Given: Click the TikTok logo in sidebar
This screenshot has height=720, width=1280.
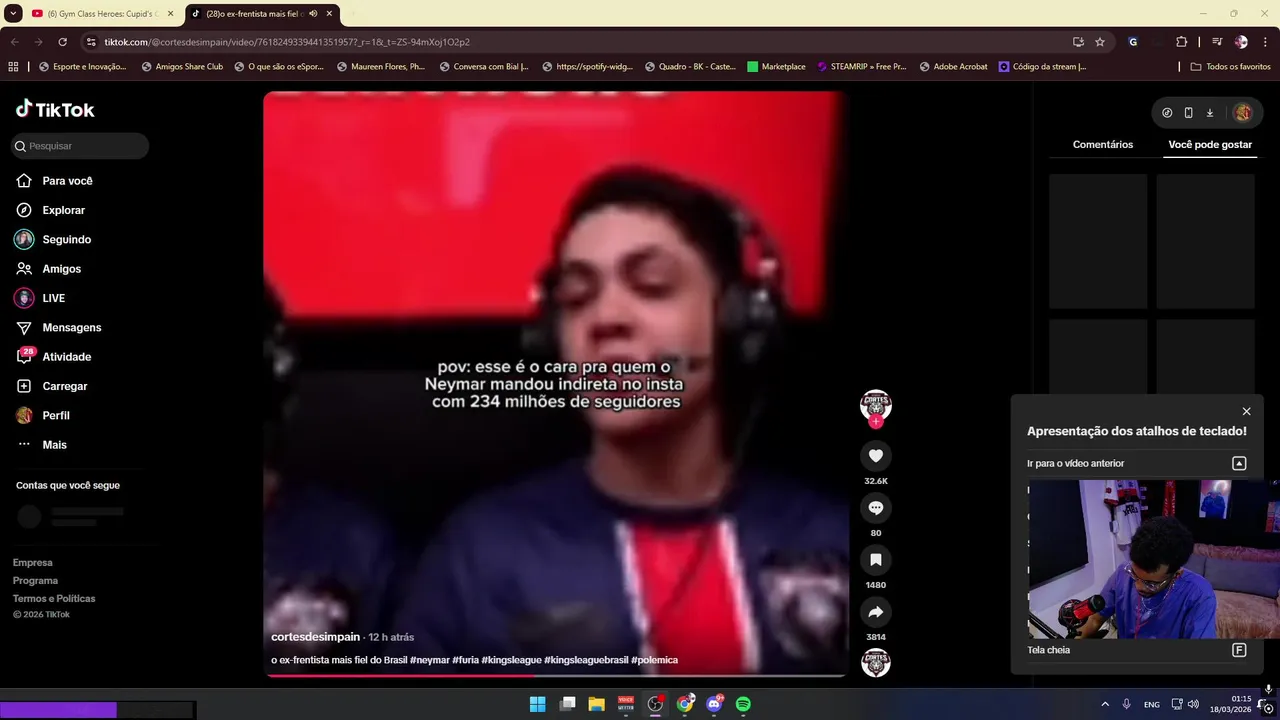Looking at the screenshot, I should pos(55,109).
